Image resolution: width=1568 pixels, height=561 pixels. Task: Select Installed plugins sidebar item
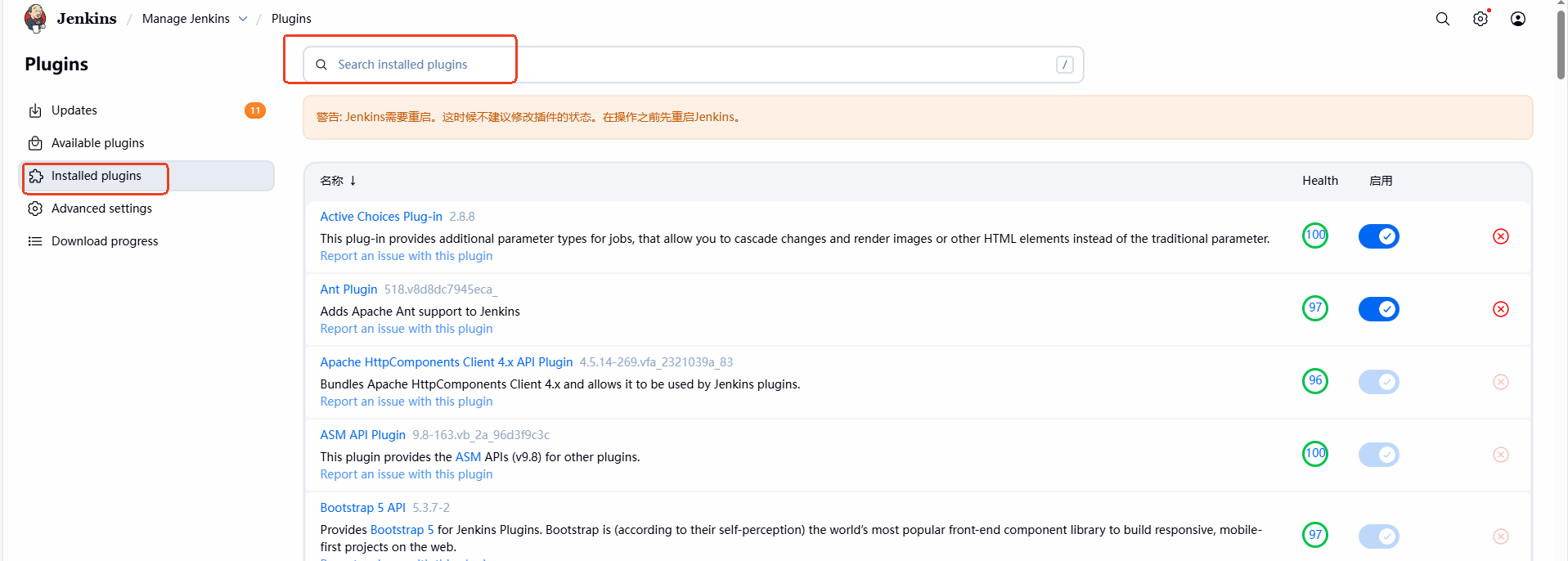pyautogui.click(x=147, y=176)
